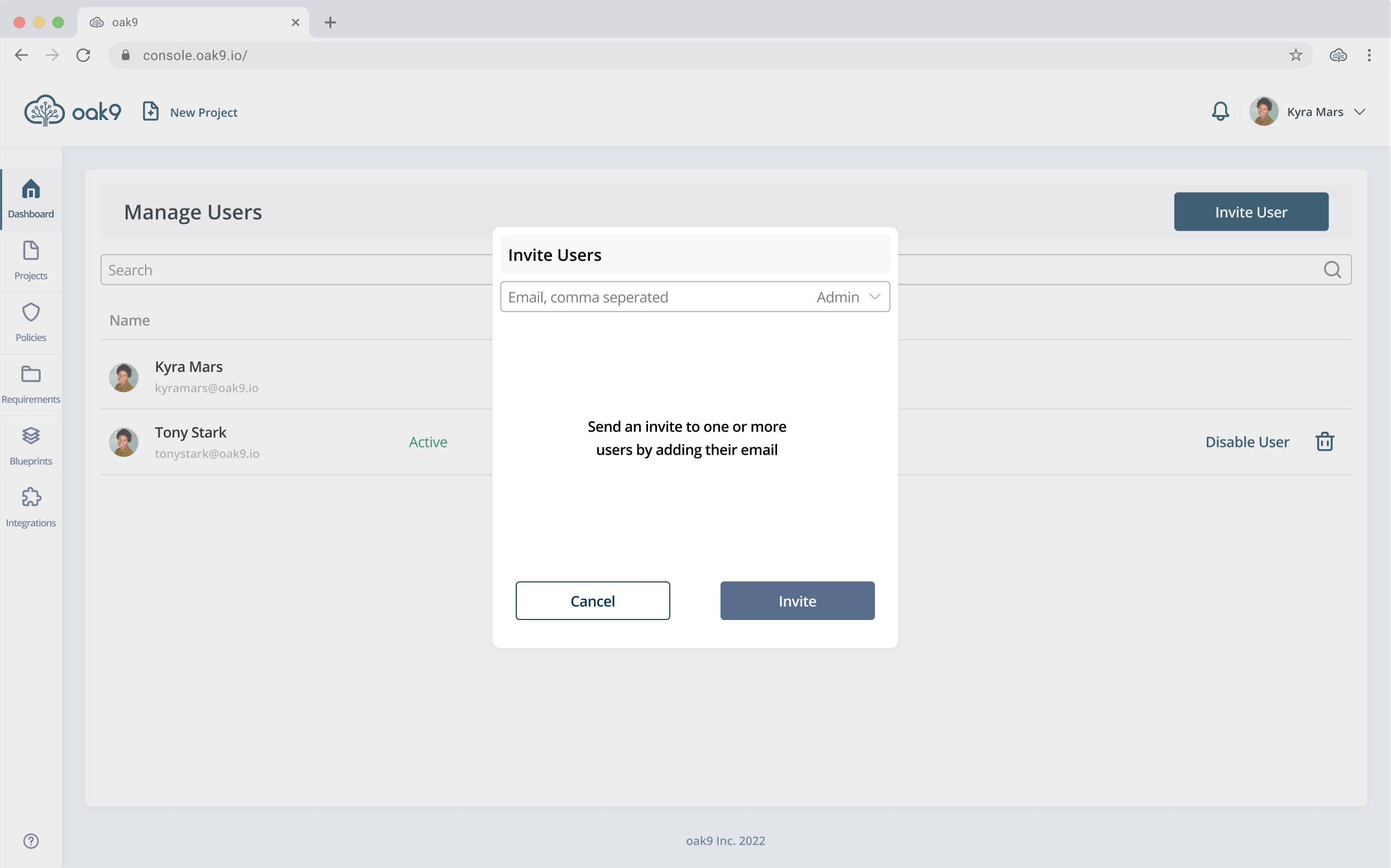Close the oak9 tab

pyautogui.click(x=296, y=22)
